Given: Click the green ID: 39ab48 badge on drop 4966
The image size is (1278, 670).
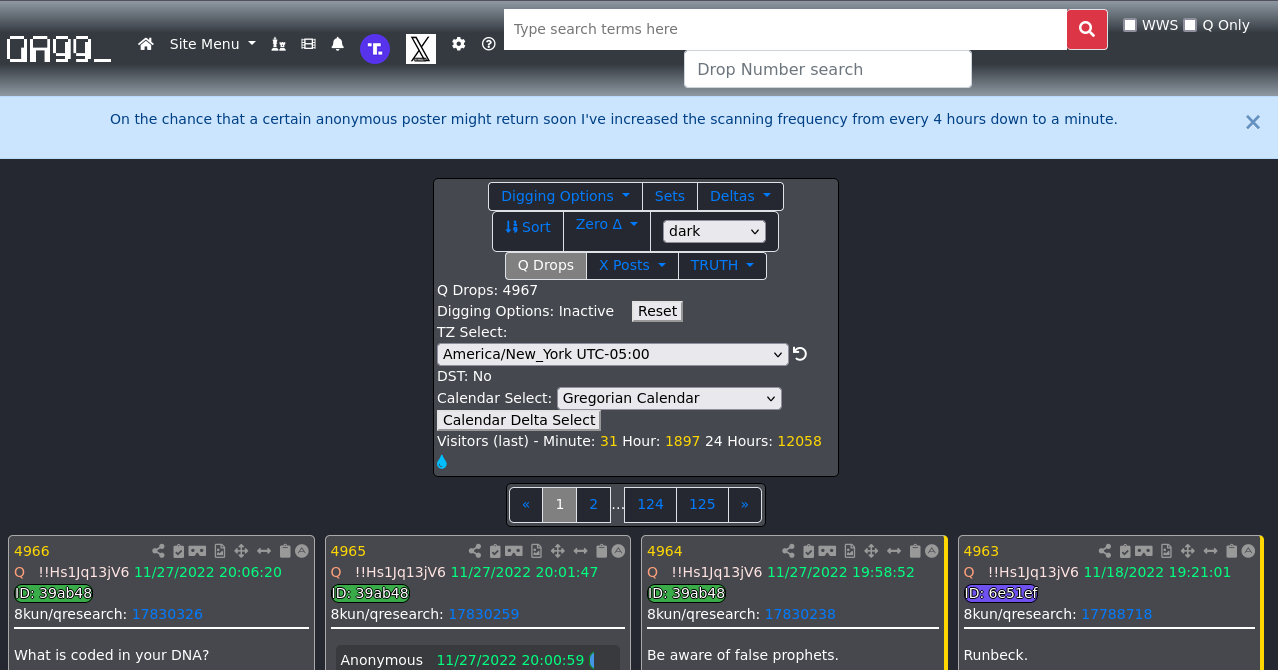Looking at the screenshot, I should tap(53, 593).
